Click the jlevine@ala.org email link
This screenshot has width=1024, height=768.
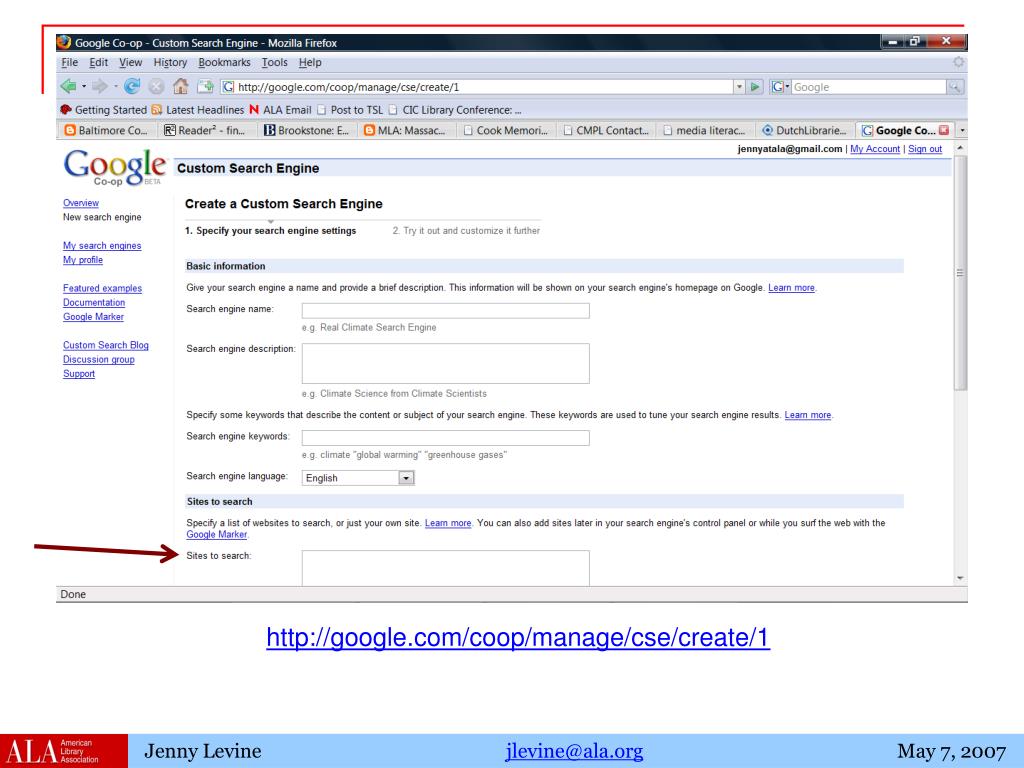(x=574, y=751)
